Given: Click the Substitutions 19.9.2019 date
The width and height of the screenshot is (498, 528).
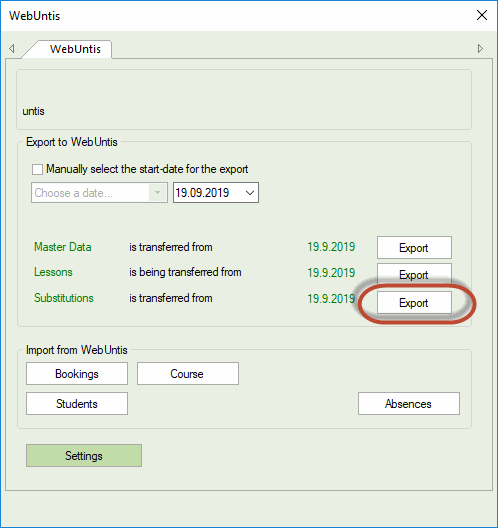Looking at the screenshot, I should click(x=331, y=298).
